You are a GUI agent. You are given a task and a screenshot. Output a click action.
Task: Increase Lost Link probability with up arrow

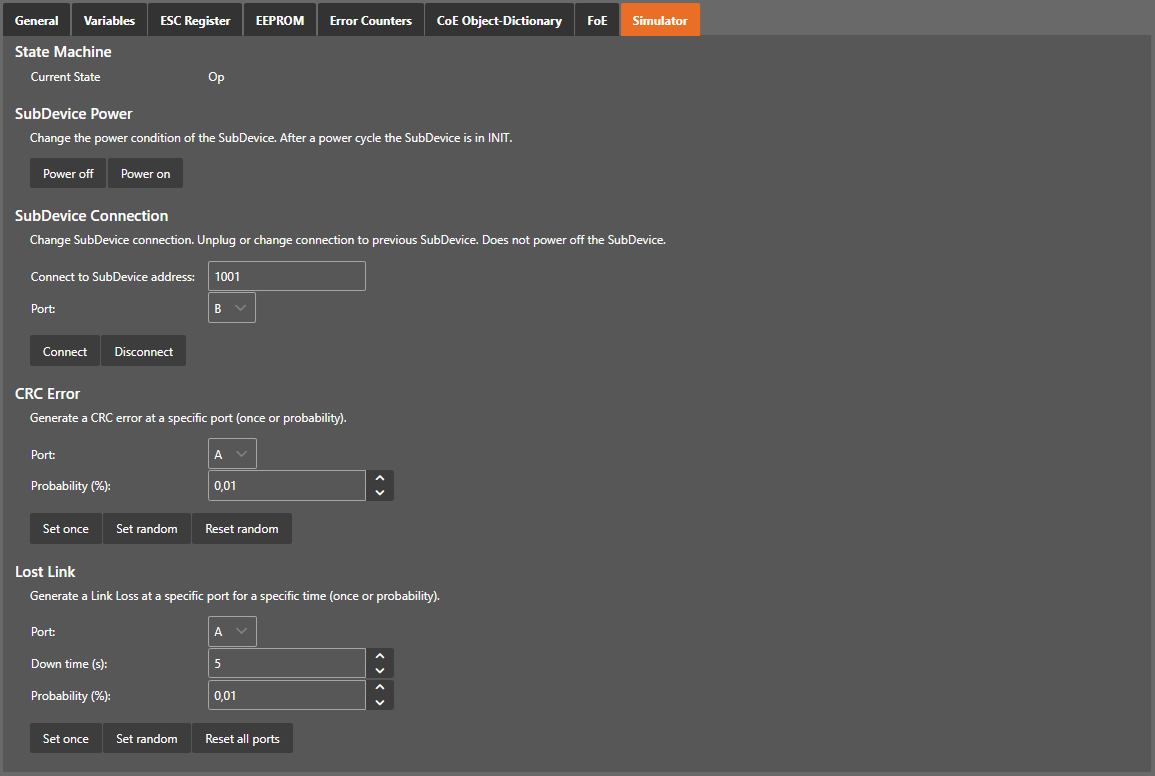[380, 688]
